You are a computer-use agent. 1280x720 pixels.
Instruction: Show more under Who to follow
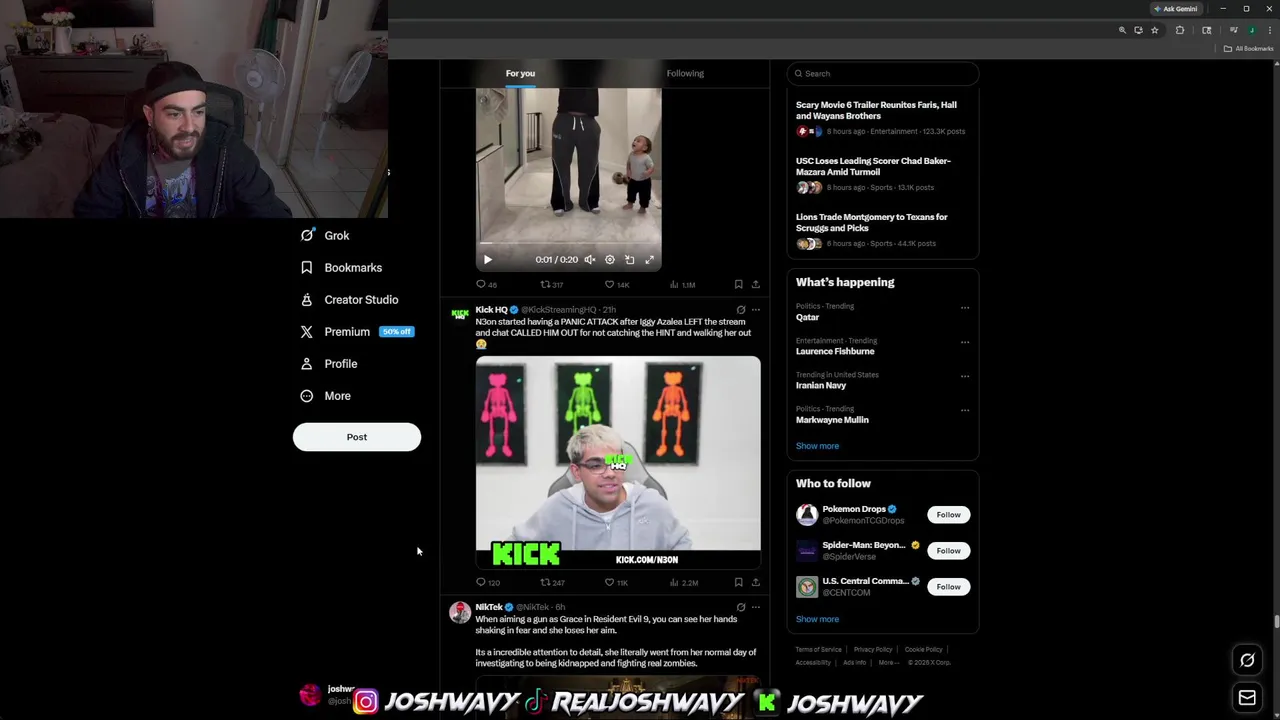pyautogui.click(x=817, y=619)
